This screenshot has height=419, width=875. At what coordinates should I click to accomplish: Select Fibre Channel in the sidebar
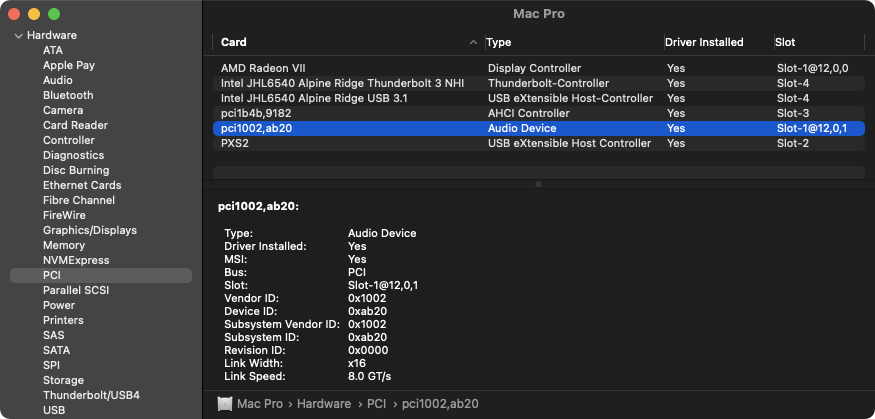click(x=79, y=200)
